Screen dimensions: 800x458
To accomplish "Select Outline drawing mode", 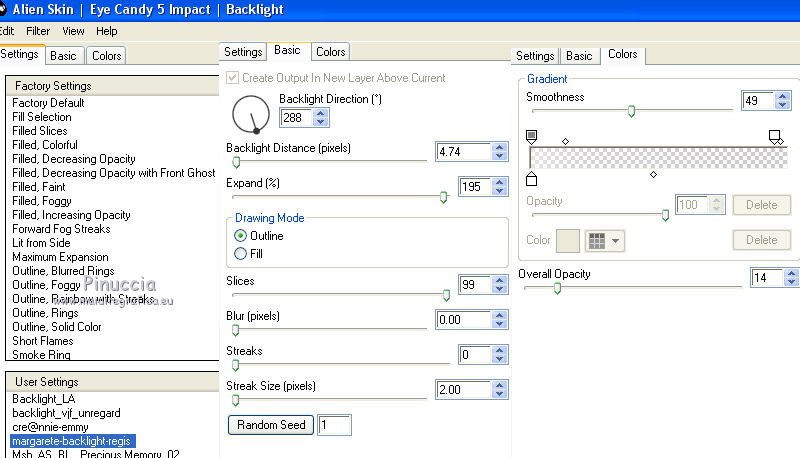I will [x=240, y=236].
